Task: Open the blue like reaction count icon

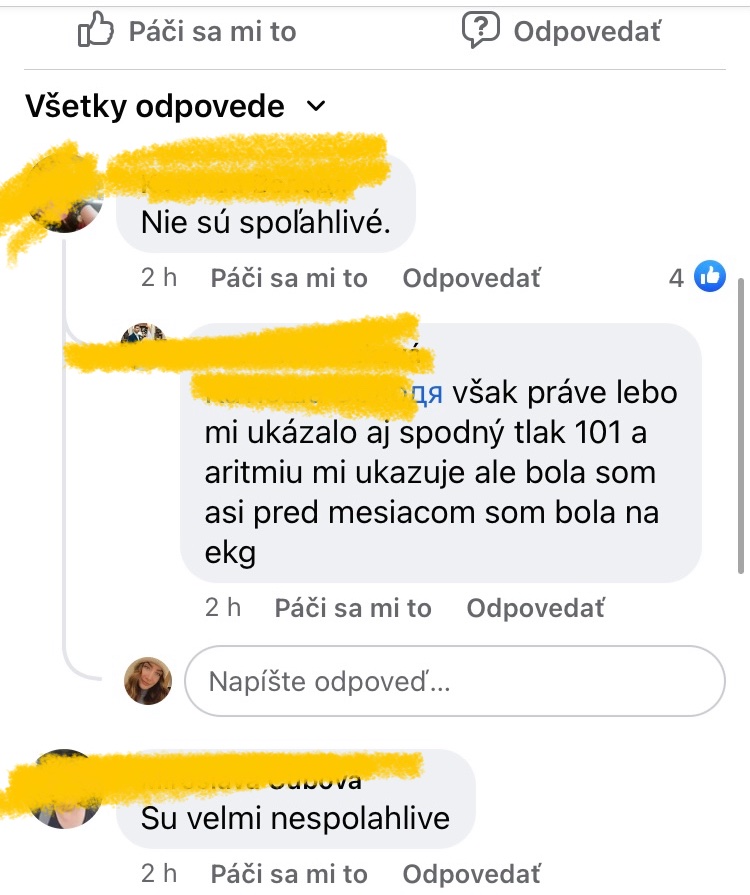Action: tap(709, 276)
